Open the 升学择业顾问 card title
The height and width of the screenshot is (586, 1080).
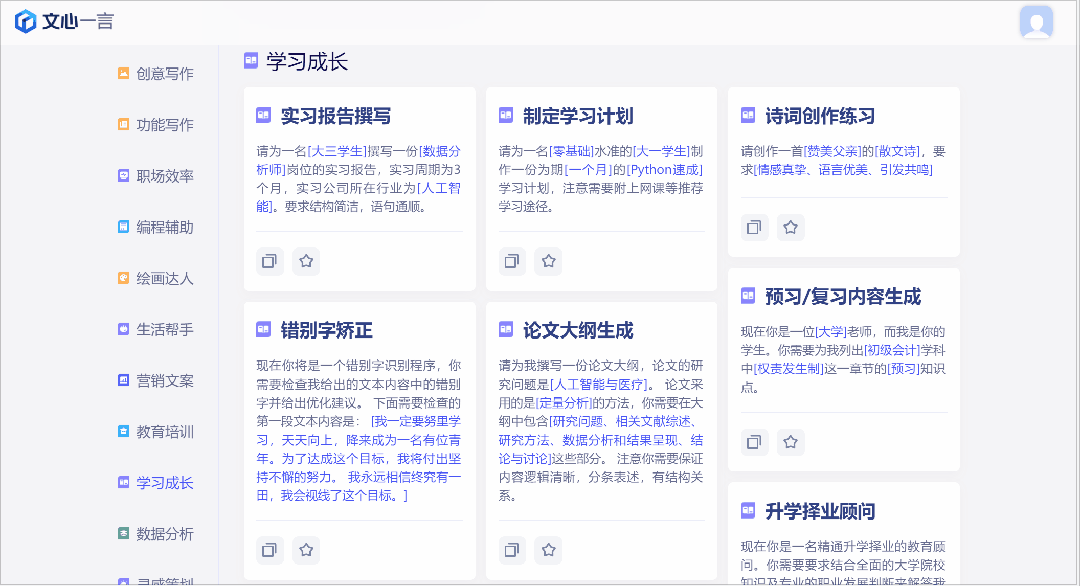click(x=820, y=511)
